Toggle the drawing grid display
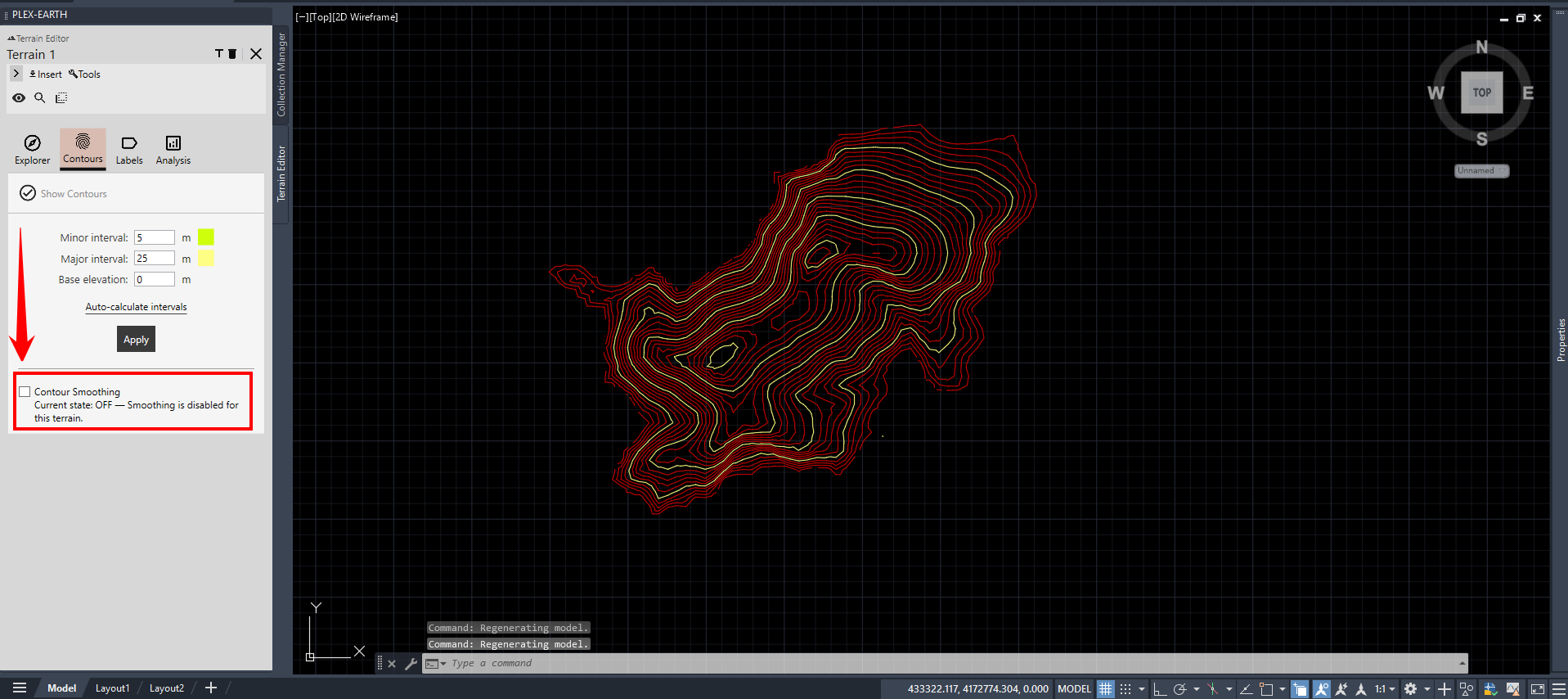The width and height of the screenshot is (1568, 699). point(1105,689)
